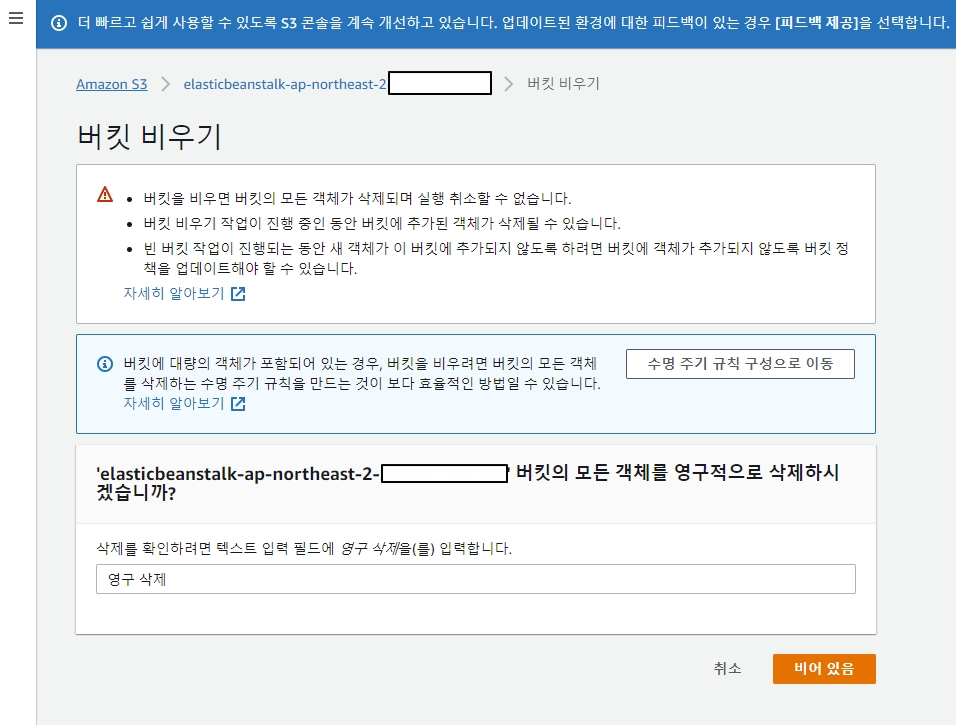Screen dimensions: 956x725
Task: Click the chevron before 버킷 비우기 breadcrumb
Action: pos(508,84)
